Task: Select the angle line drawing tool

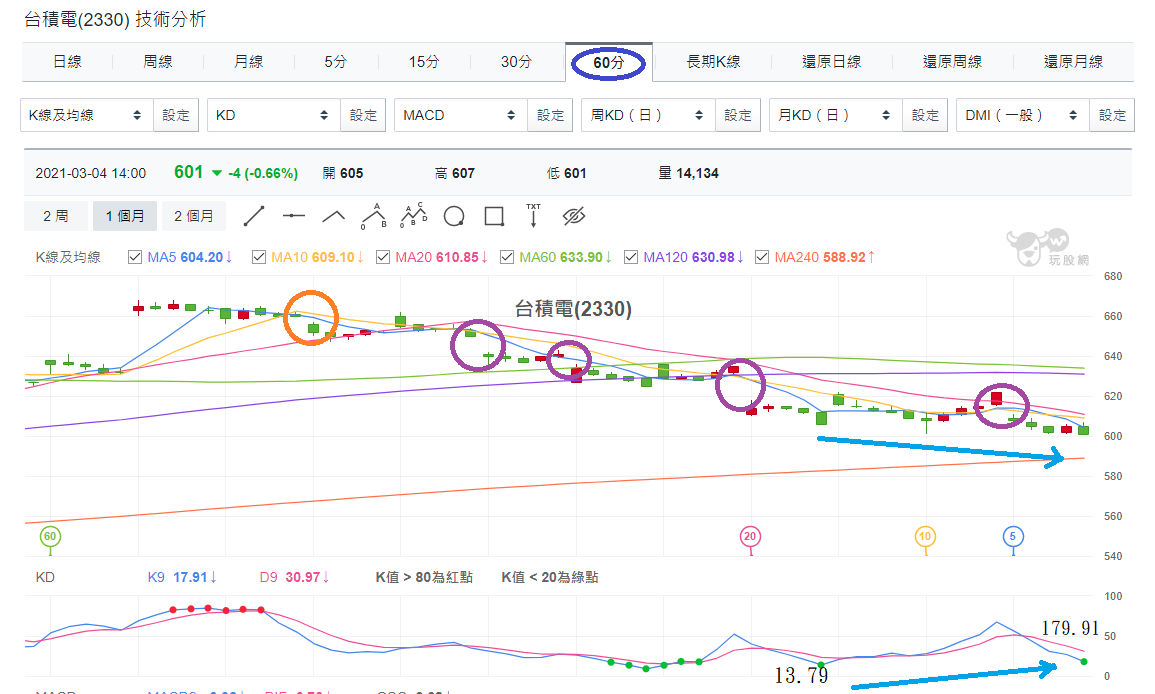Action: pyautogui.click(x=334, y=216)
